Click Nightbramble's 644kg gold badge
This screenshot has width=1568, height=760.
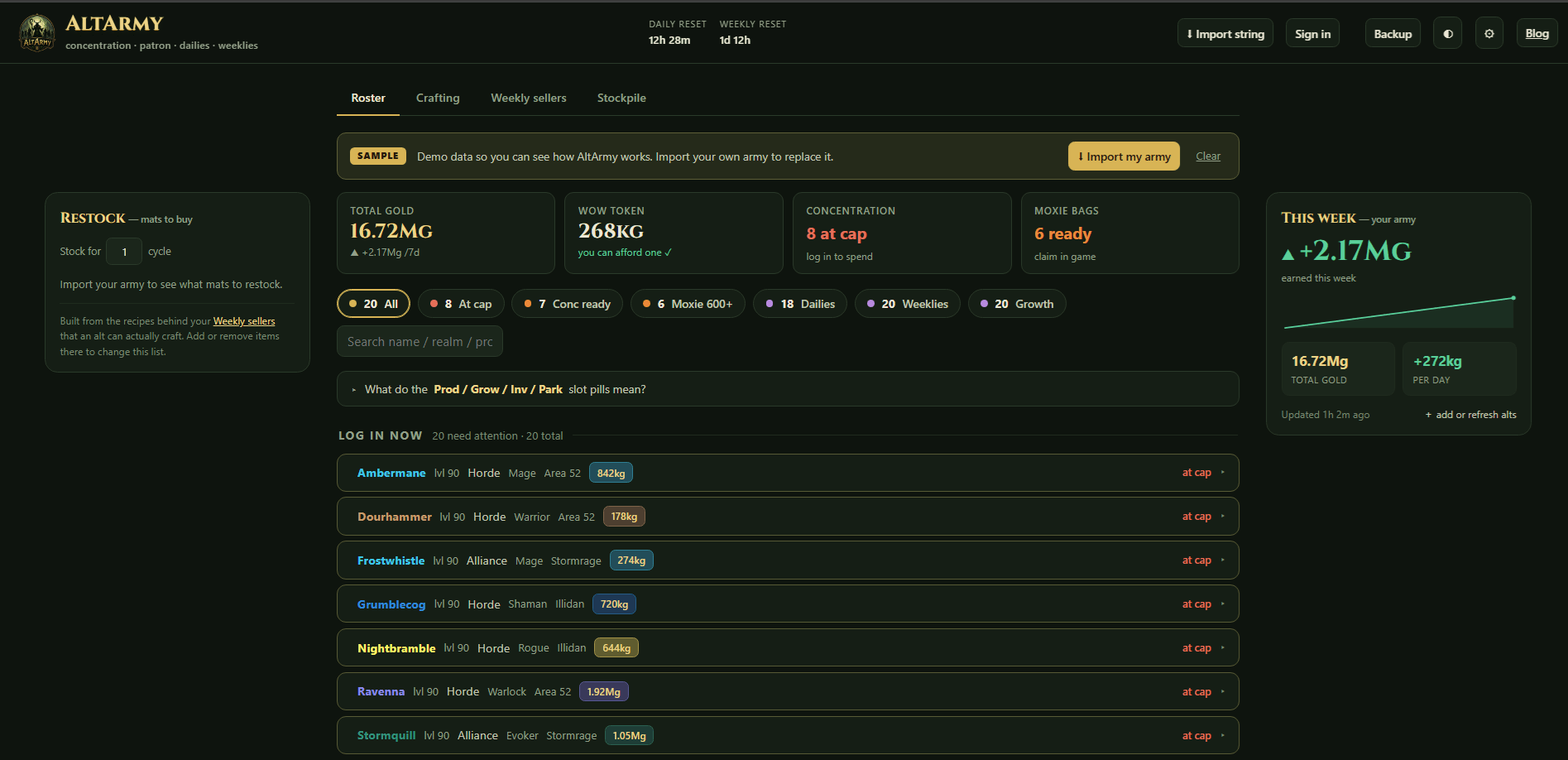(x=616, y=648)
